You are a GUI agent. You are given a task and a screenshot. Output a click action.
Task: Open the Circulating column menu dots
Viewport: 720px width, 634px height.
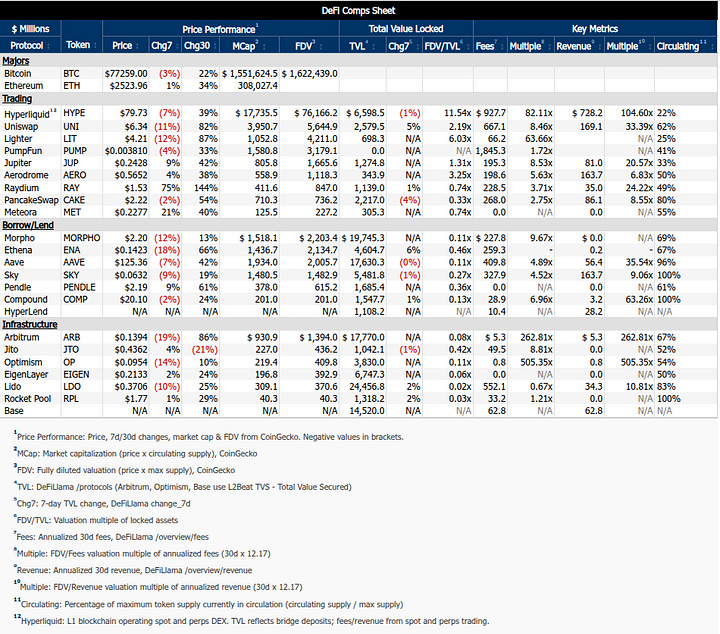tap(712, 46)
